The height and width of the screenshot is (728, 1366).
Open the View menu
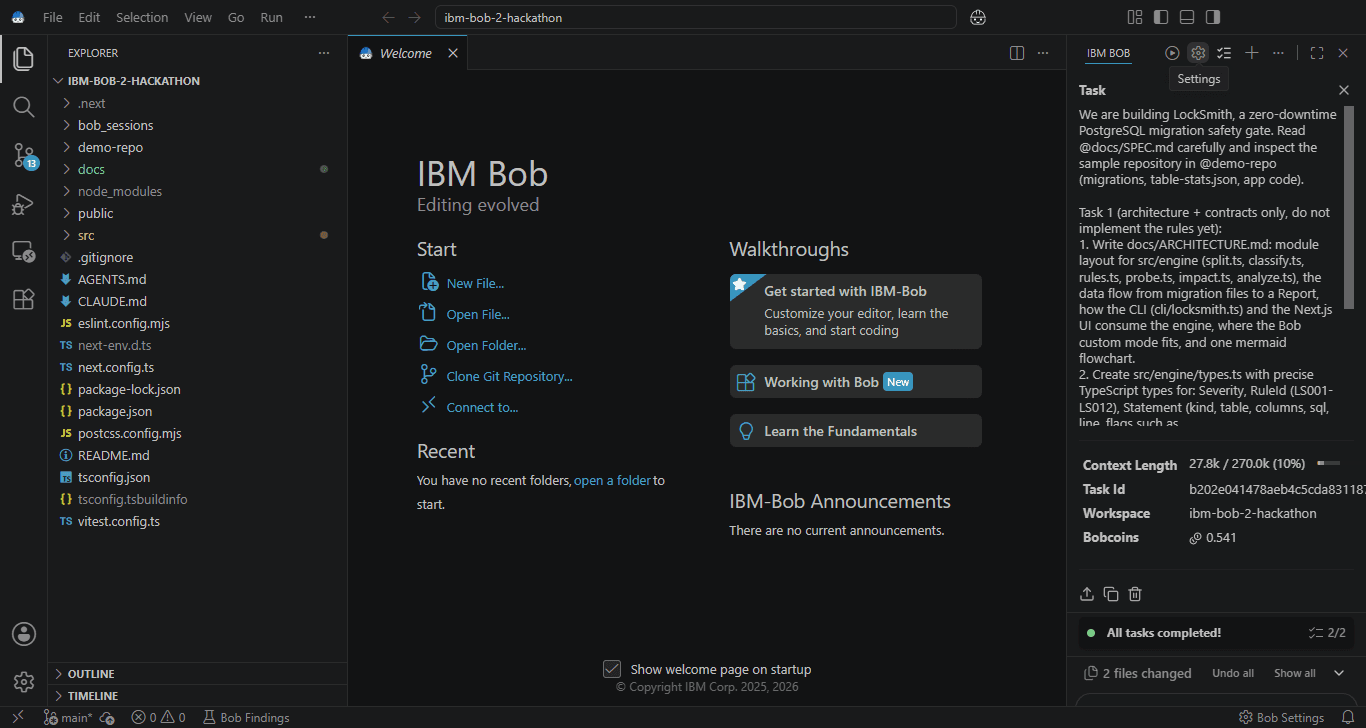tap(198, 17)
